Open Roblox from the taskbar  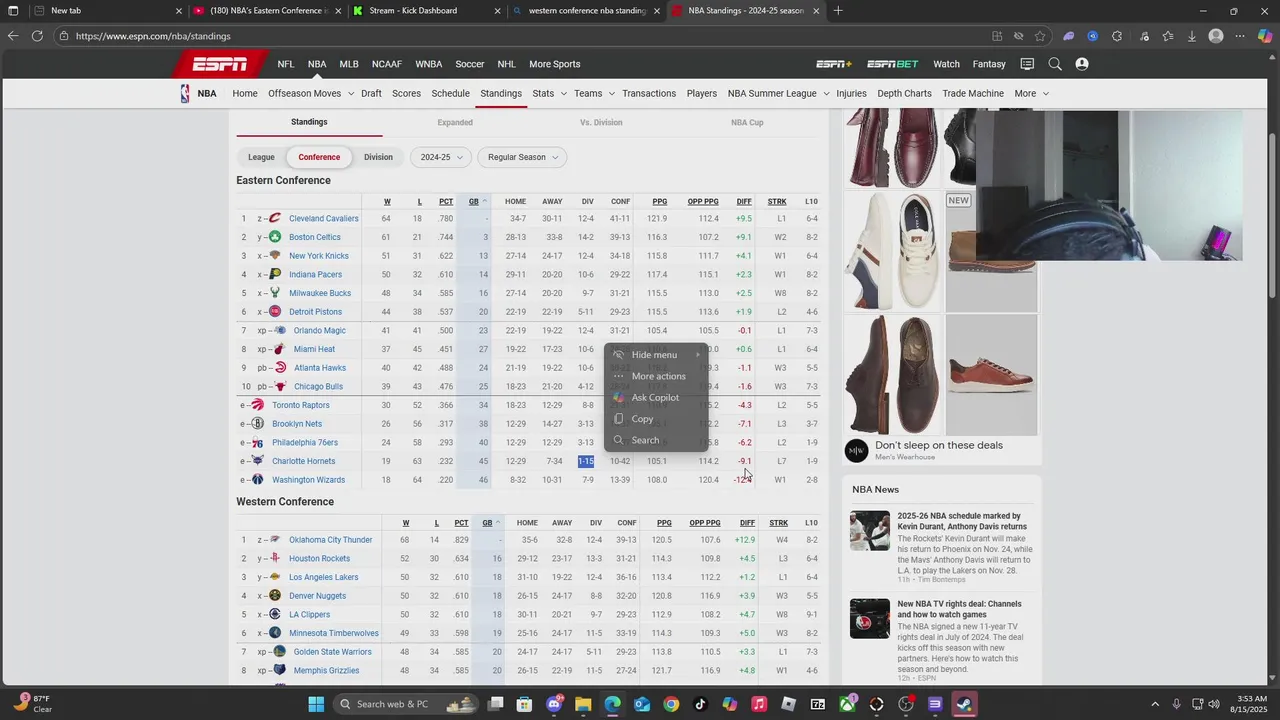point(788,704)
